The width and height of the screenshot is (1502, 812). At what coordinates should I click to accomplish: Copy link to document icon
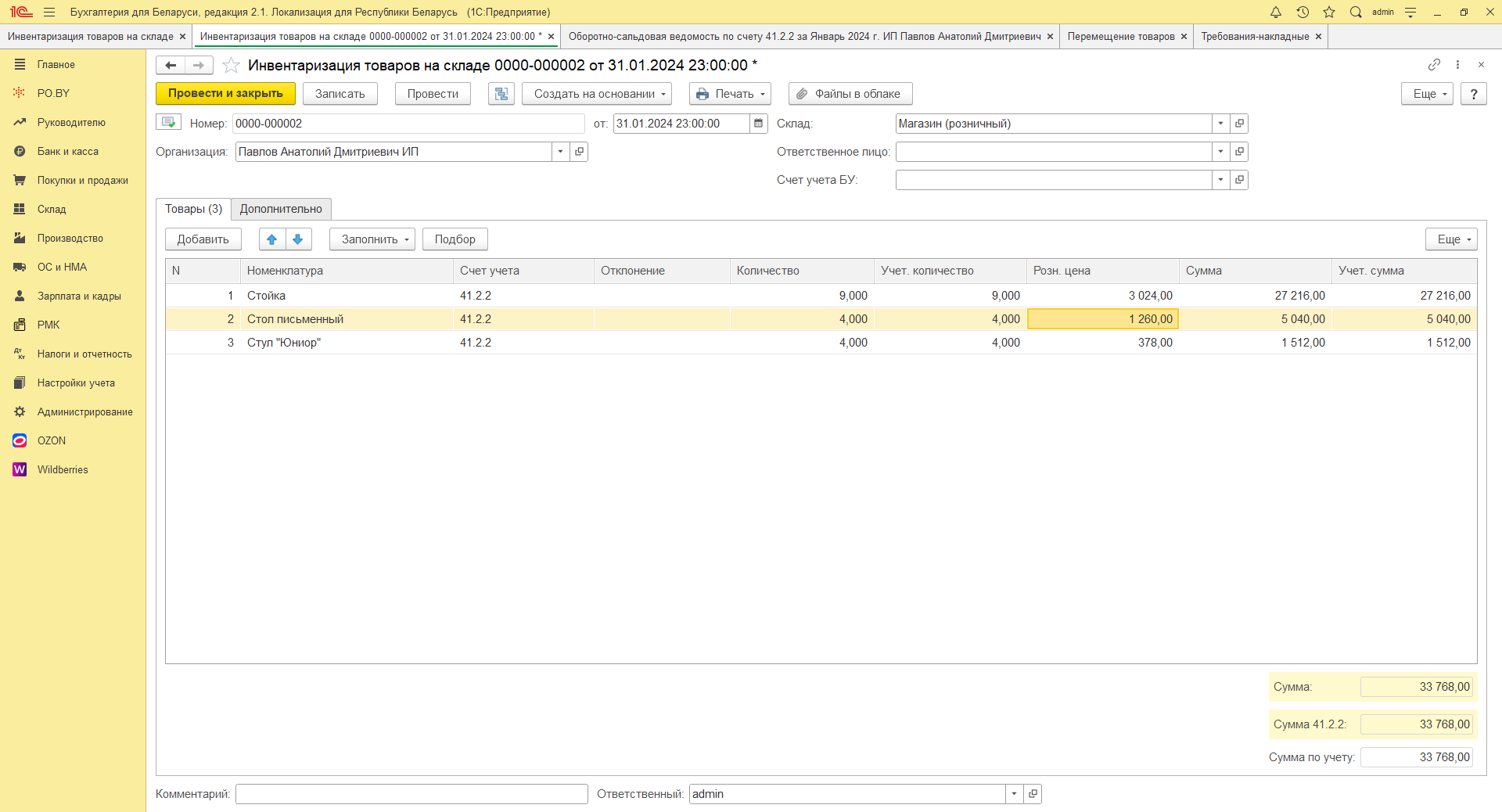click(1434, 65)
